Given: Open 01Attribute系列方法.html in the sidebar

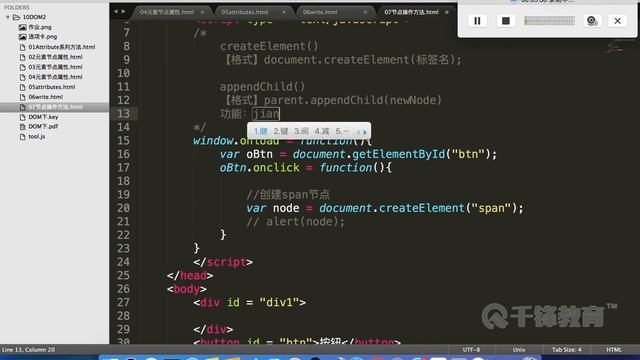Looking at the screenshot, I should [62, 47].
